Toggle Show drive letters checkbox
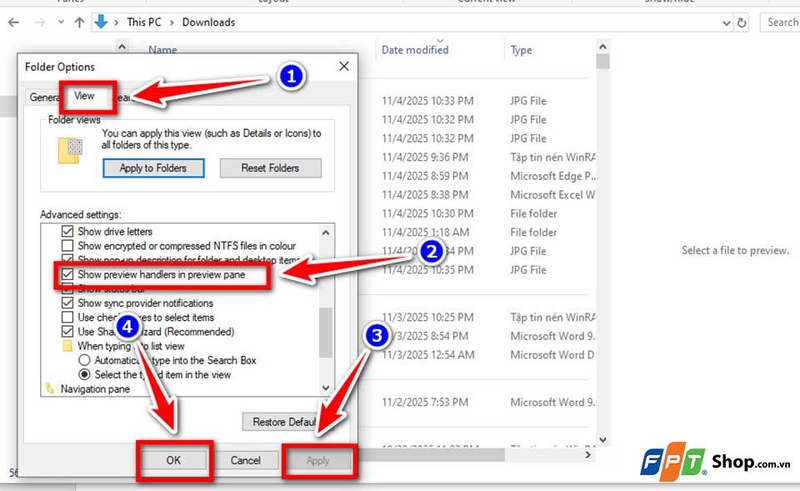This screenshot has width=800, height=491. (67, 231)
